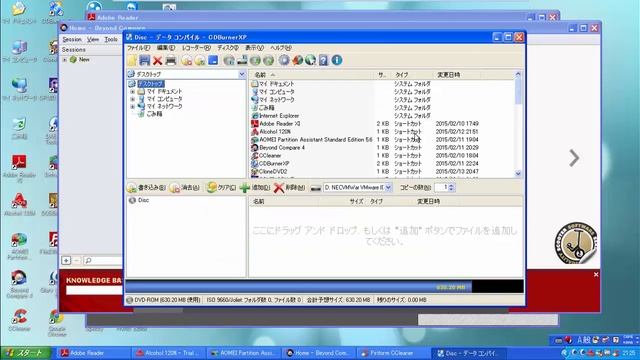The width and height of the screenshot is (640, 360).
Task: Expand the マイ コンピュータ tree node
Action: coord(133,99)
